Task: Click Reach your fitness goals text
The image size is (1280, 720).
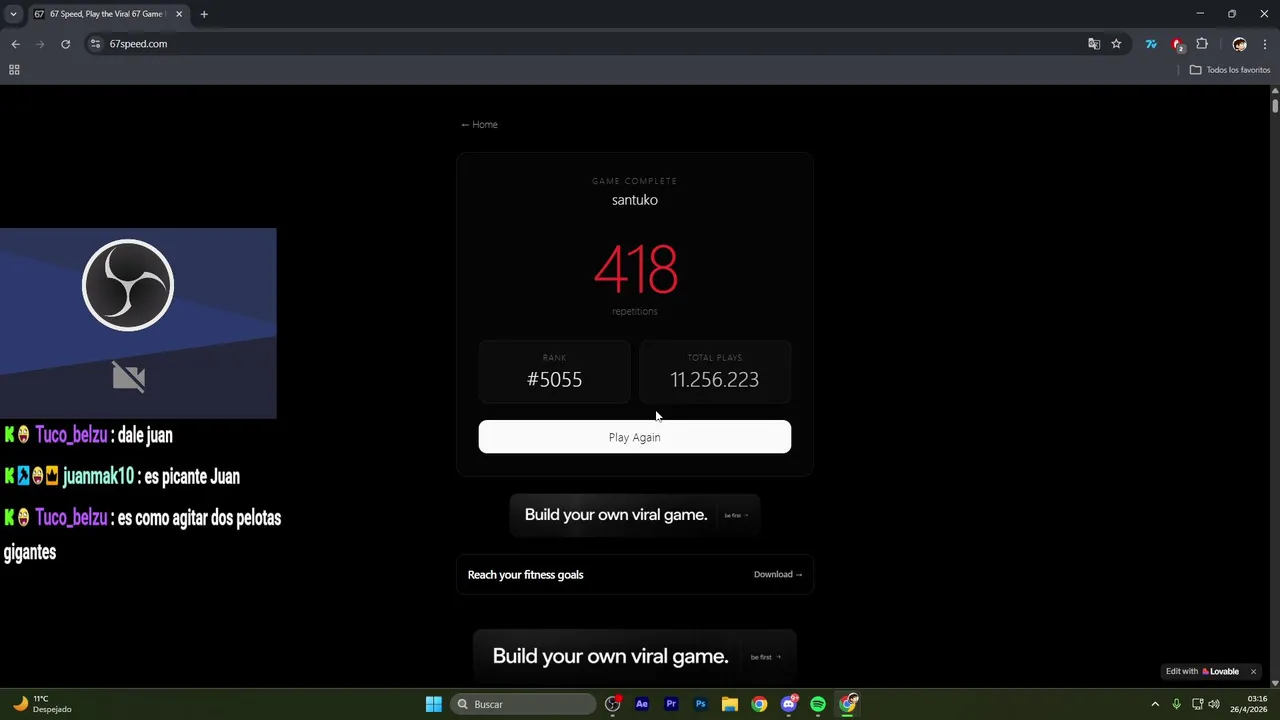Action: [x=526, y=575]
